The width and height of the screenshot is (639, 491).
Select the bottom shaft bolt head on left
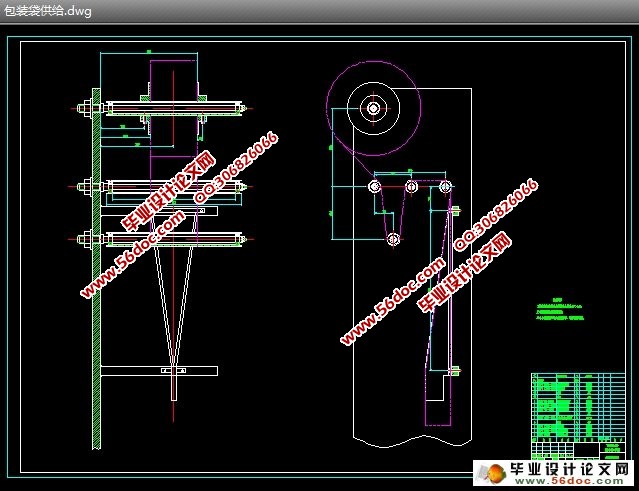86,238
